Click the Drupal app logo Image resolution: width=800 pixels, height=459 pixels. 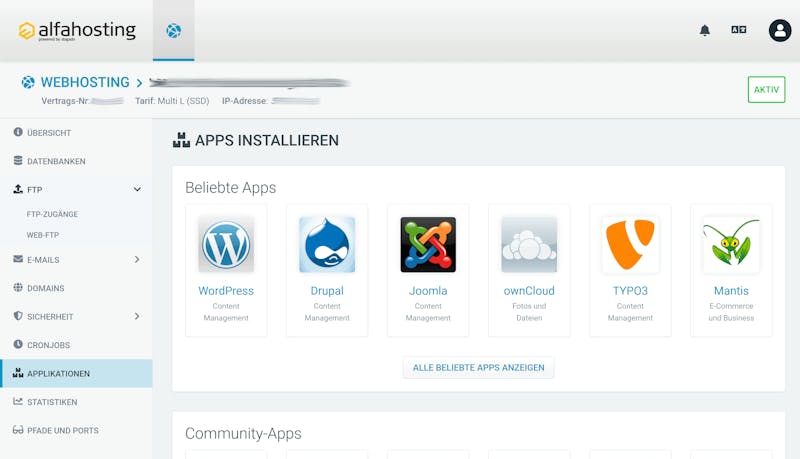tap(327, 245)
